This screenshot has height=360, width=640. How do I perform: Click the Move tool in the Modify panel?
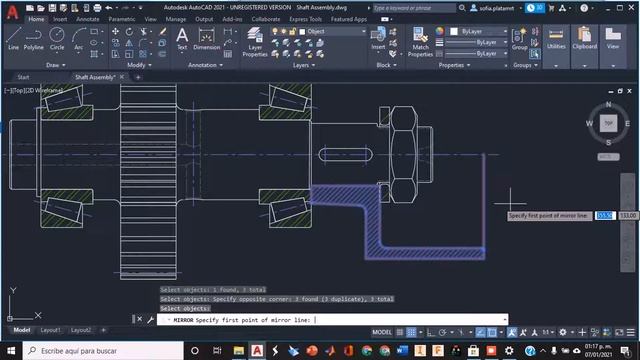116,31
